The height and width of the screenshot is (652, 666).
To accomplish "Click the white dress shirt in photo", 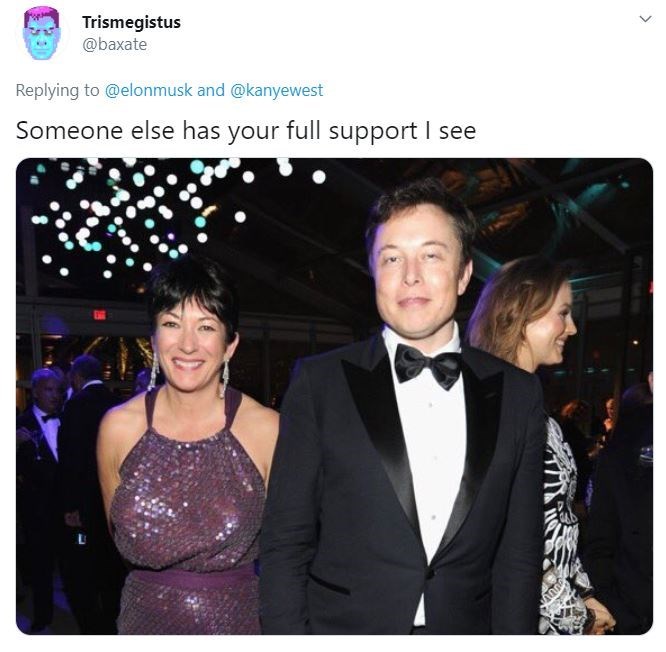I will (429, 446).
